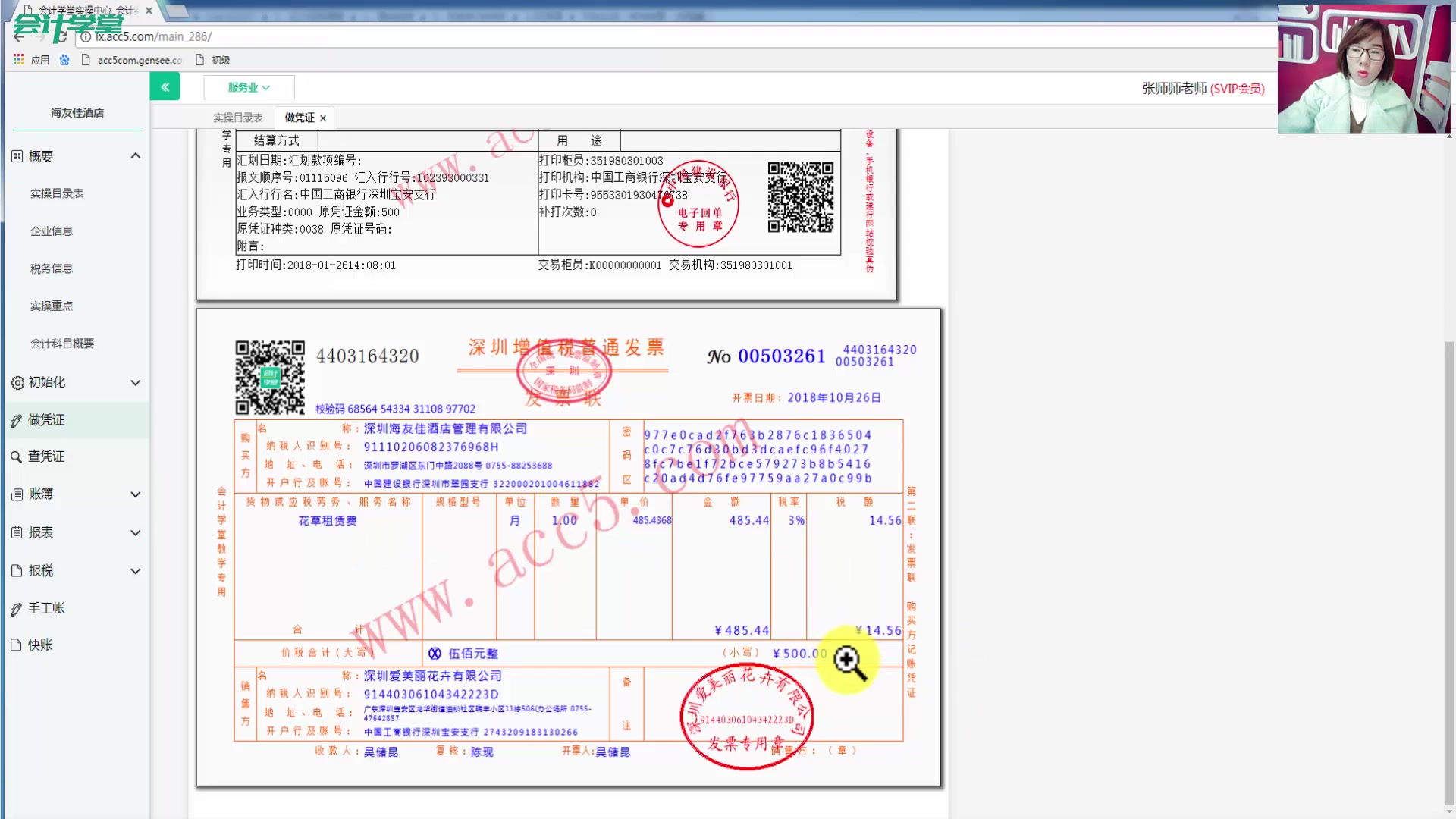Expand the 初始化 sidebar section

coord(136,383)
